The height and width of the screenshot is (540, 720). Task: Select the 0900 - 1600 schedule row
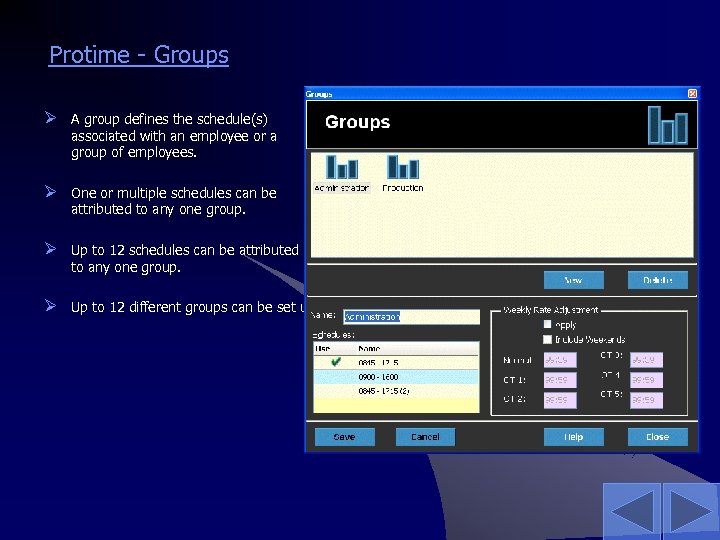pos(396,377)
